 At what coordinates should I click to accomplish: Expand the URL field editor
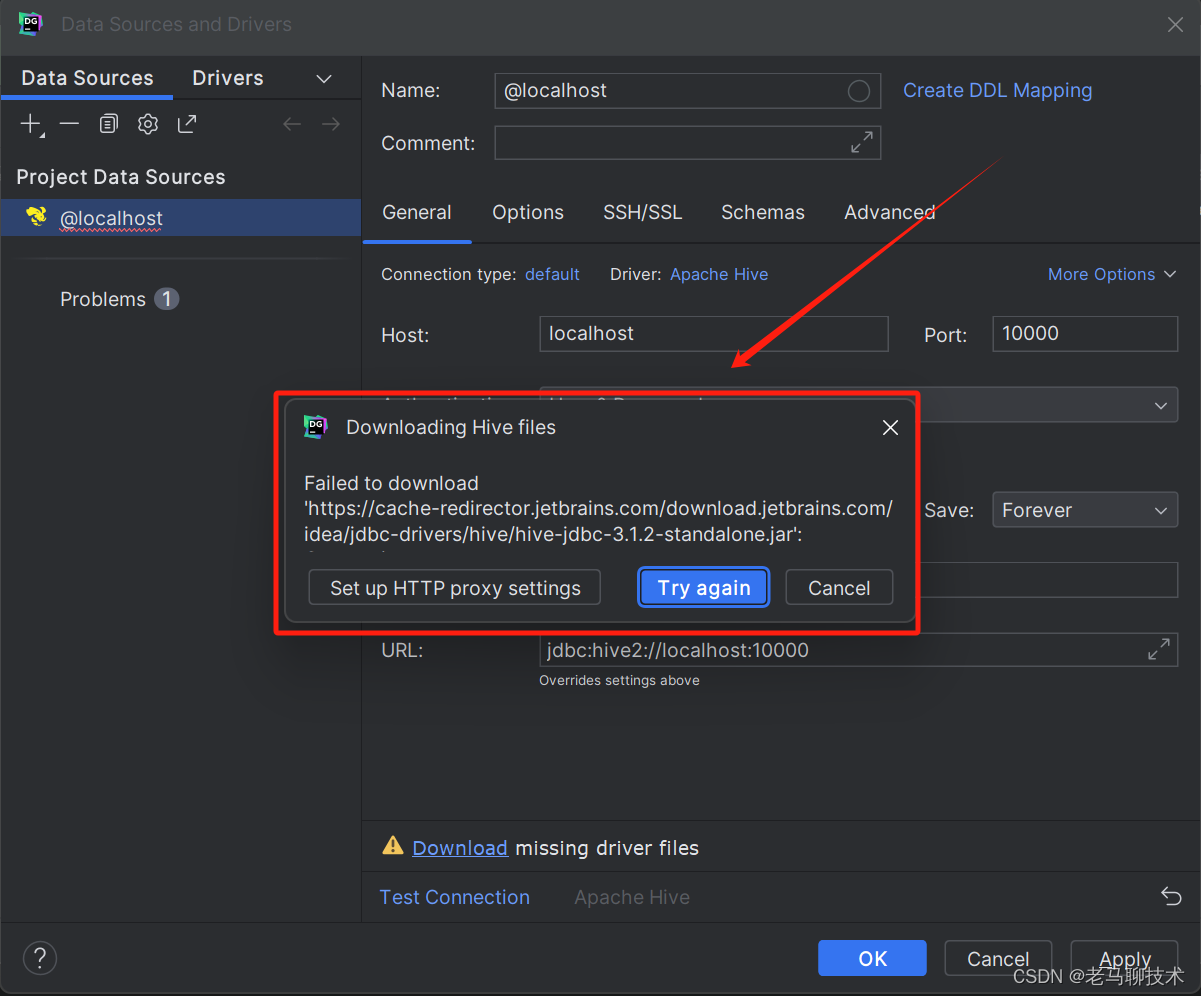pyautogui.click(x=1158, y=650)
